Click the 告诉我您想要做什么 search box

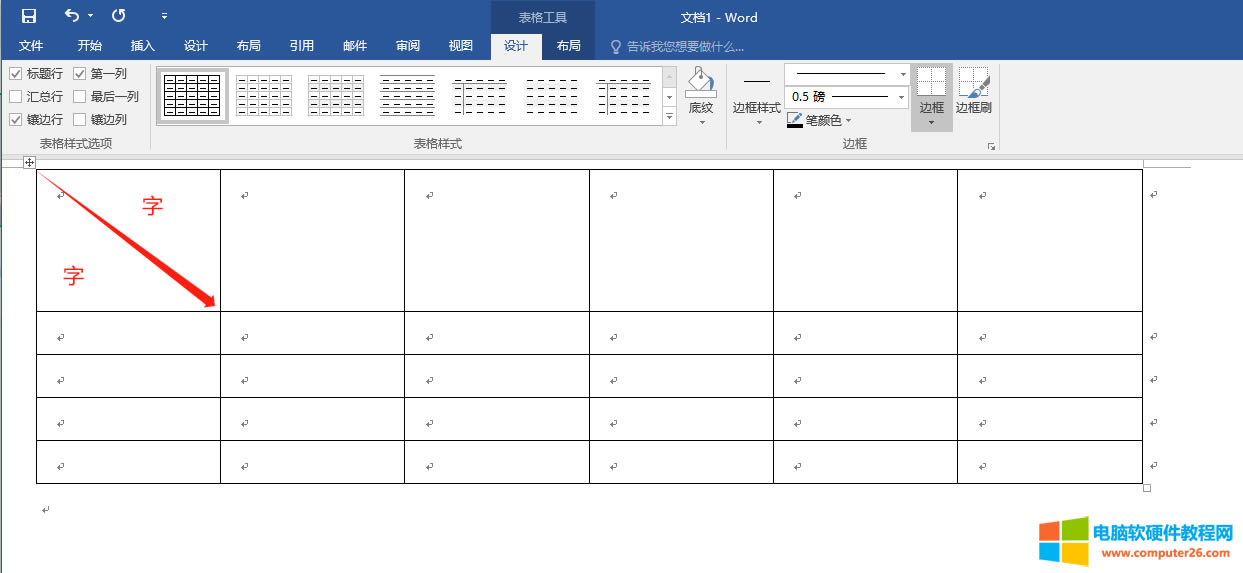(x=685, y=46)
